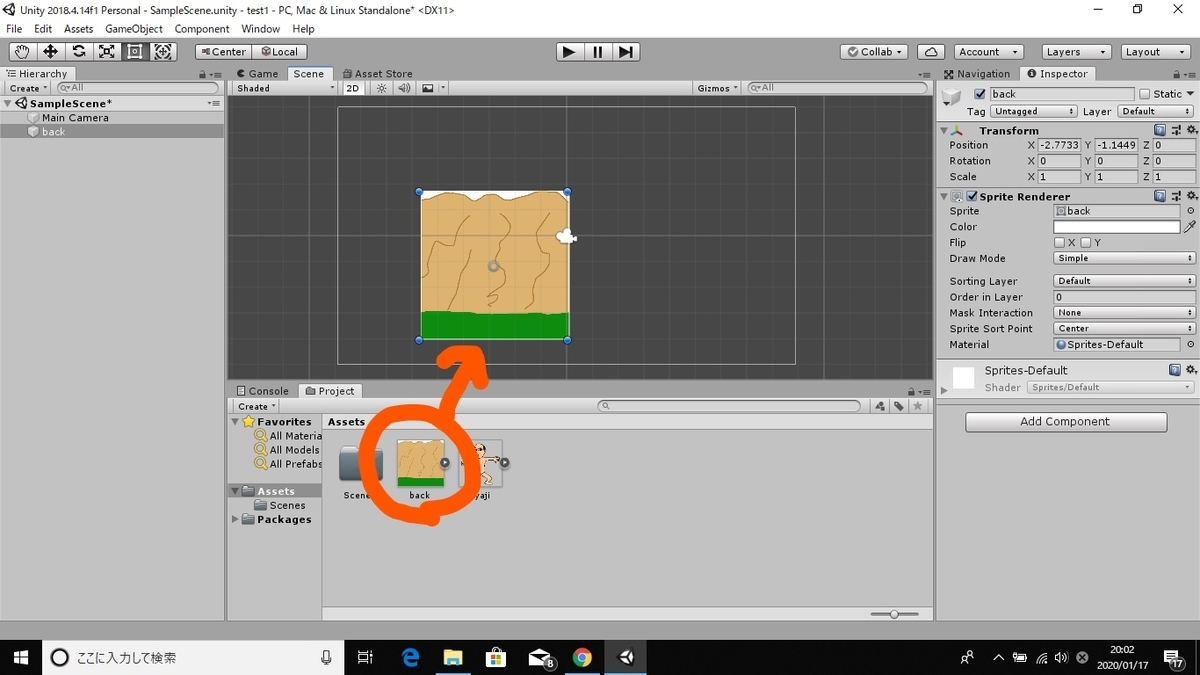This screenshot has height=675, width=1200.
Task: Select the Move tool
Action: [50, 52]
